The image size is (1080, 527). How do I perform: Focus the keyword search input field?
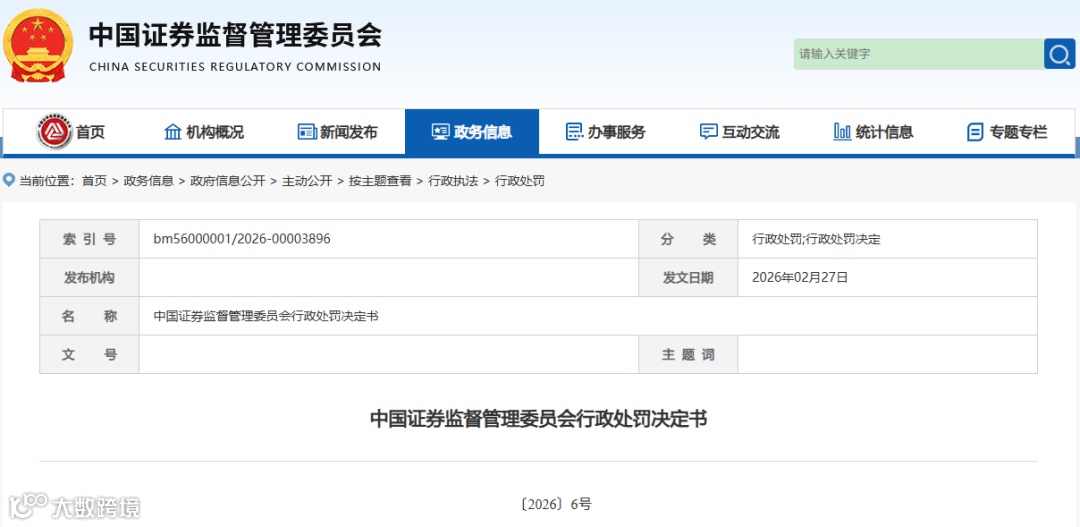click(x=919, y=54)
